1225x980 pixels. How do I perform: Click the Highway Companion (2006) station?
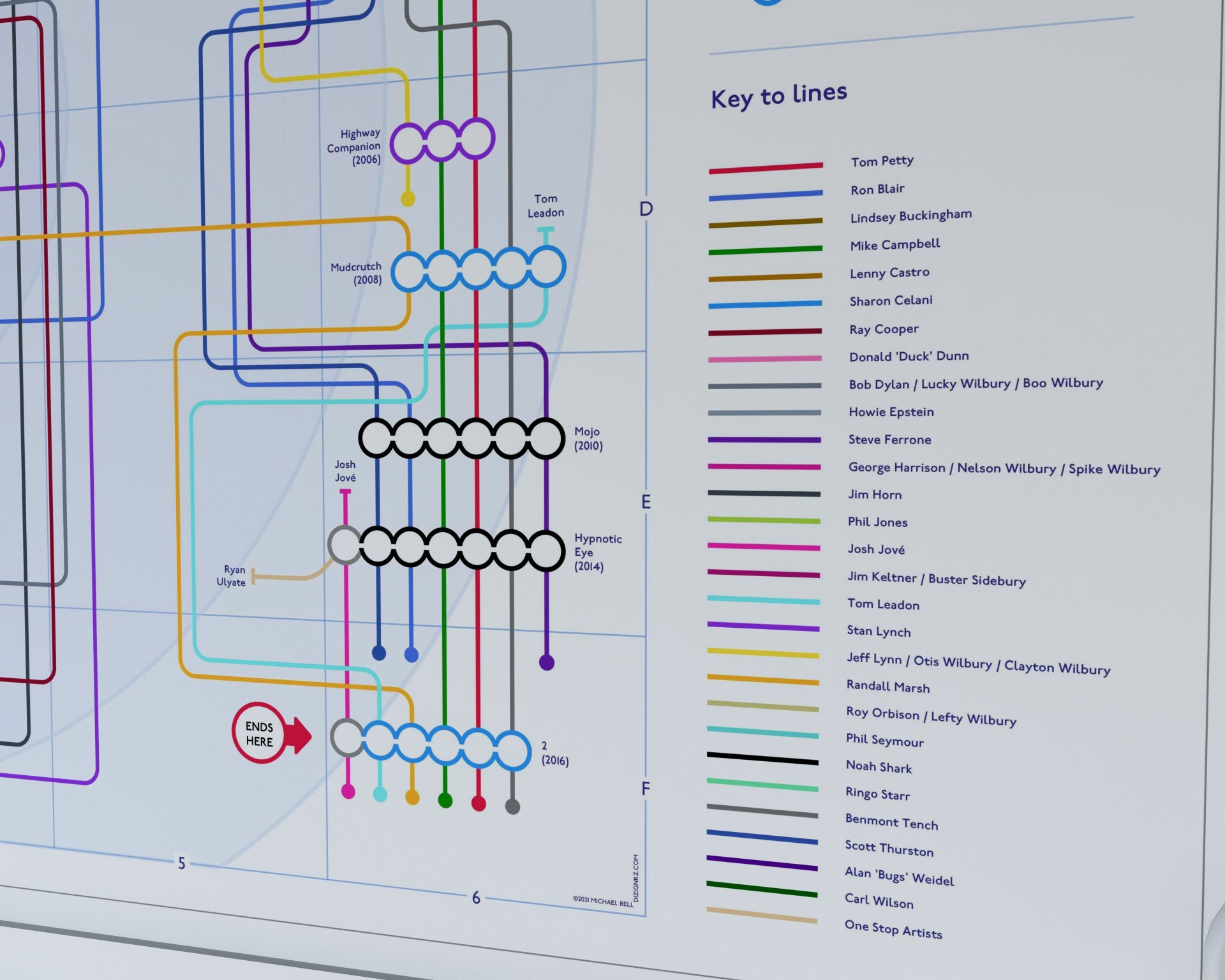(440, 142)
